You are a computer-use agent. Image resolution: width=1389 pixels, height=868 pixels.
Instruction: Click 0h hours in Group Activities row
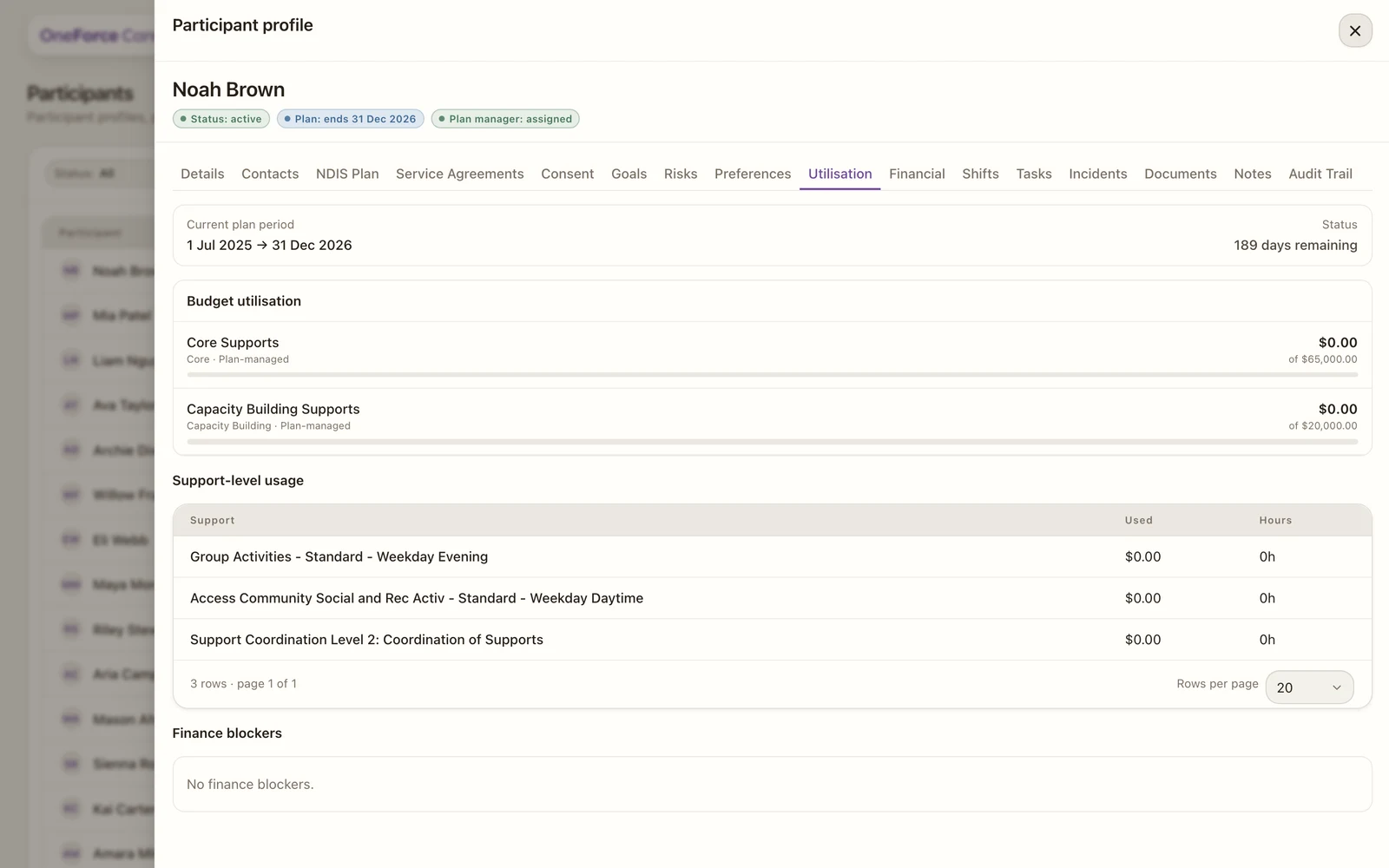coord(1267,556)
